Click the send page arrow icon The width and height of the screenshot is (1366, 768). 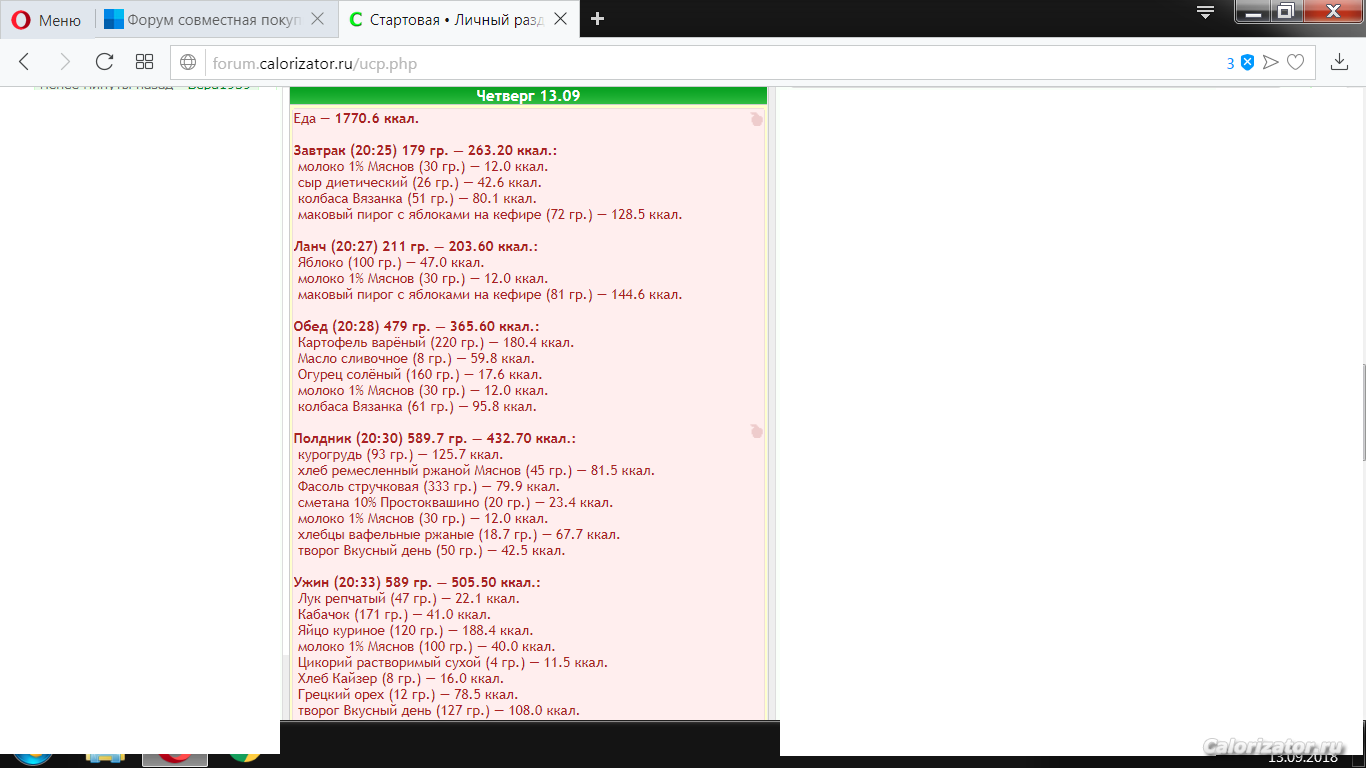1271,63
